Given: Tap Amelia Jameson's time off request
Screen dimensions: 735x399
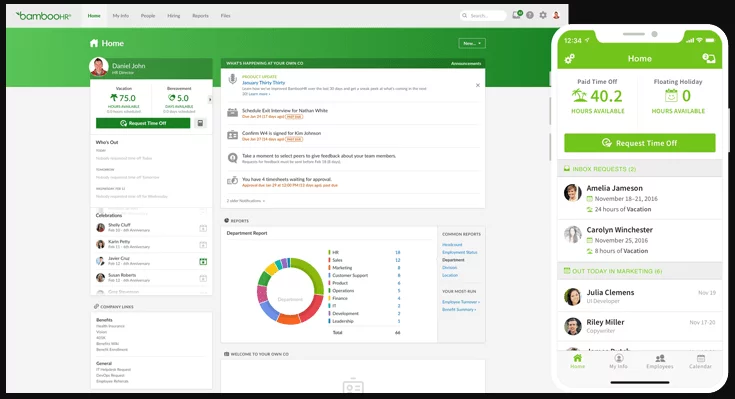Looking at the screenshot, I should point(640,198).
